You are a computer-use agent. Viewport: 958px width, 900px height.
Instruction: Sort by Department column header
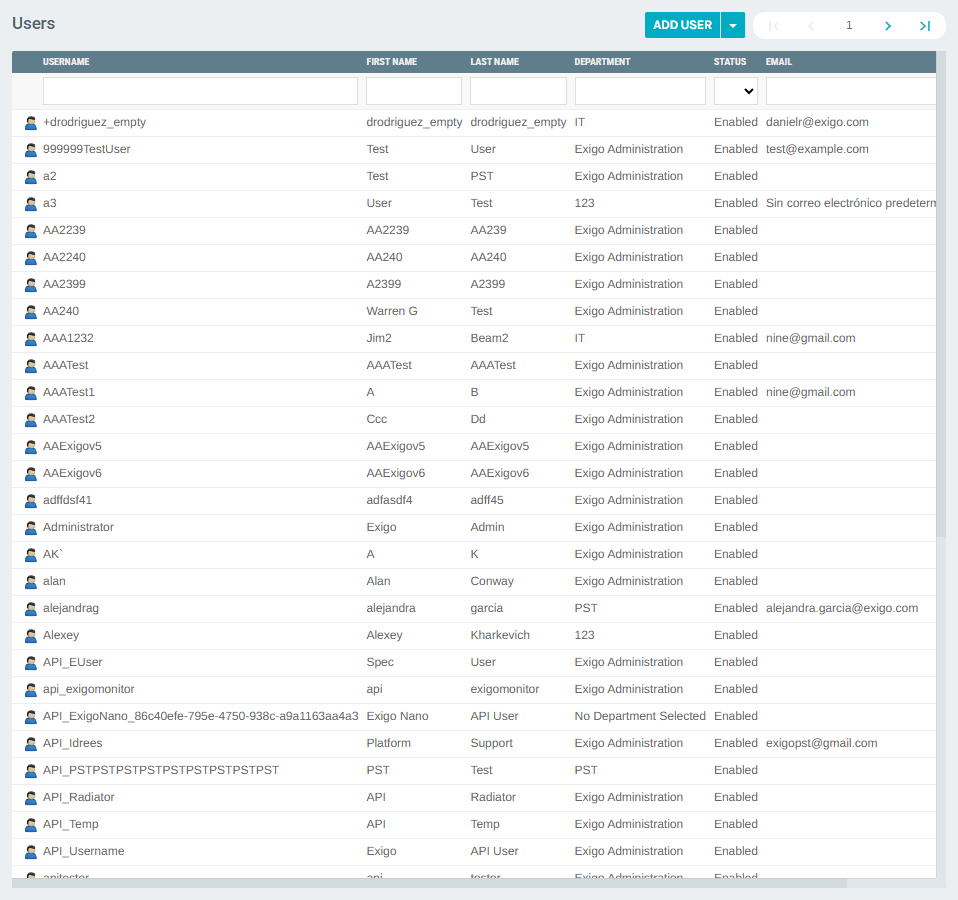[602, 62]
